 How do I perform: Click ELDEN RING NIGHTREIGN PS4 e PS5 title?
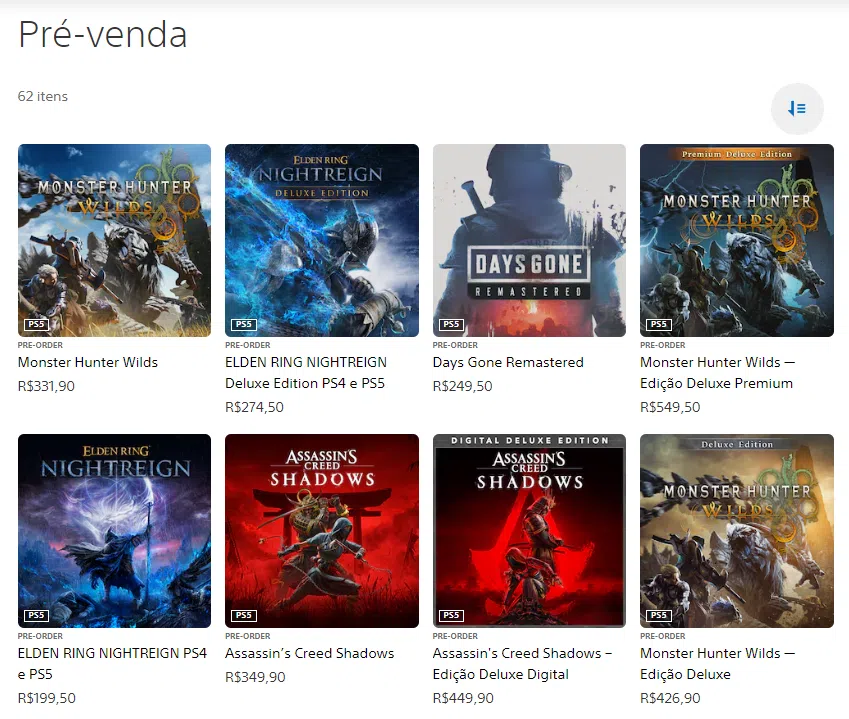[113, 664]
